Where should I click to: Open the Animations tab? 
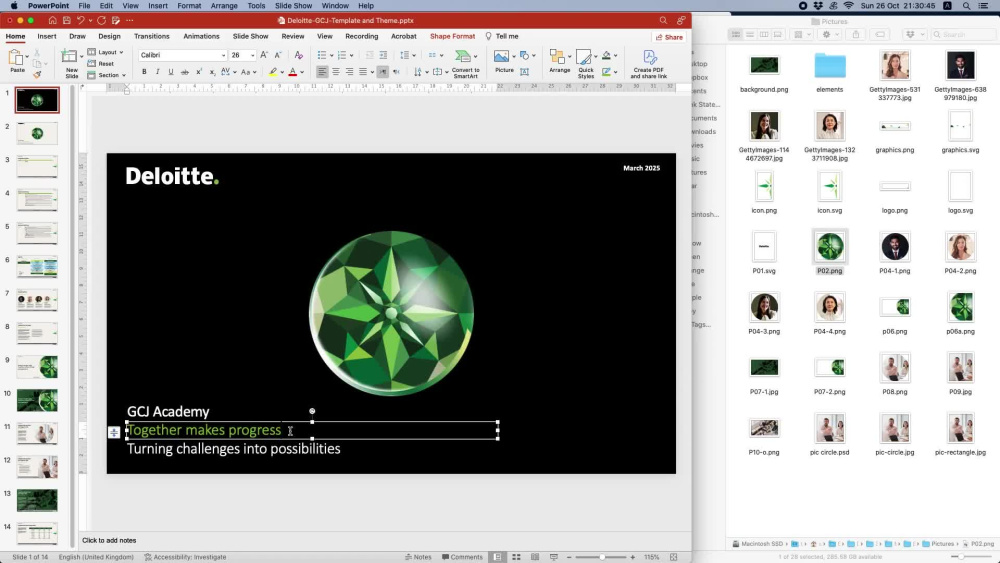click(202, 36)
